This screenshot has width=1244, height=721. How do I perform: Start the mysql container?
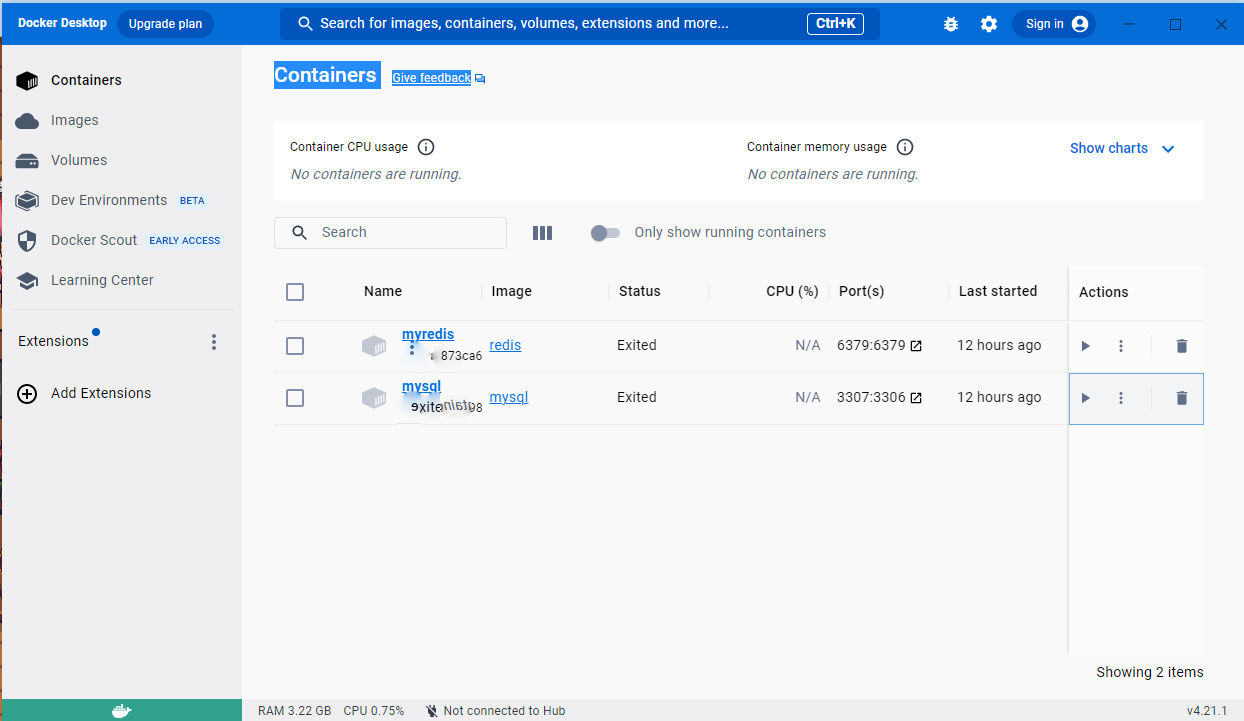tap(1086, 398)
